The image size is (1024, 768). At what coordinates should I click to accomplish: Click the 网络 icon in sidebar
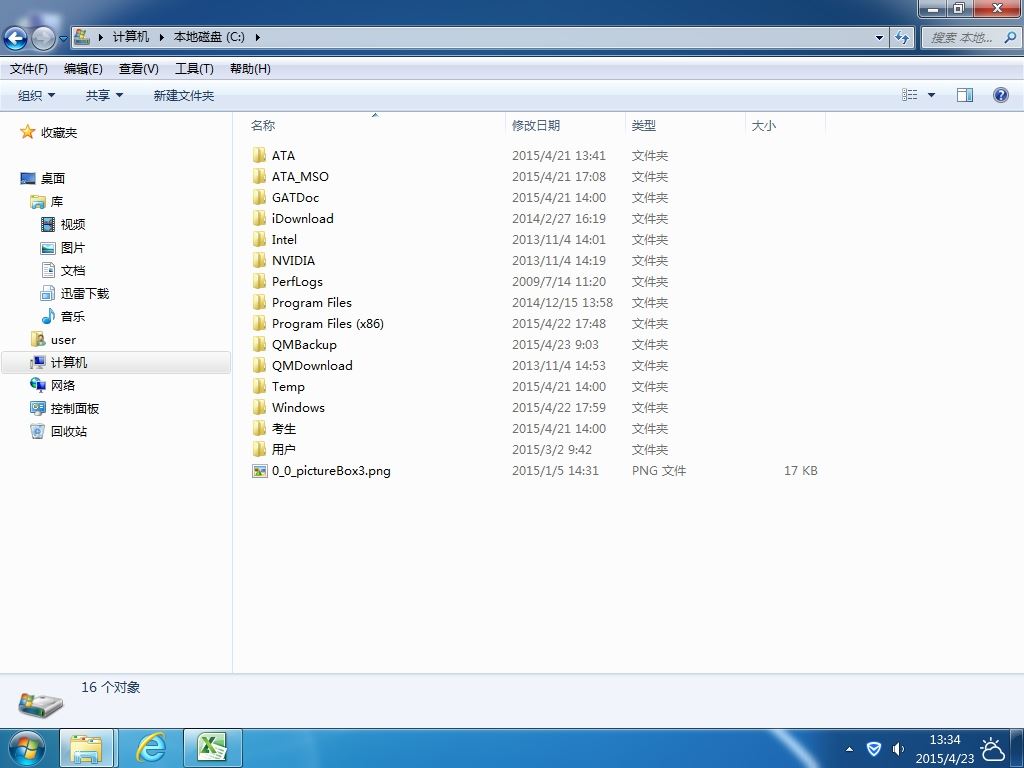click(37, 385)
